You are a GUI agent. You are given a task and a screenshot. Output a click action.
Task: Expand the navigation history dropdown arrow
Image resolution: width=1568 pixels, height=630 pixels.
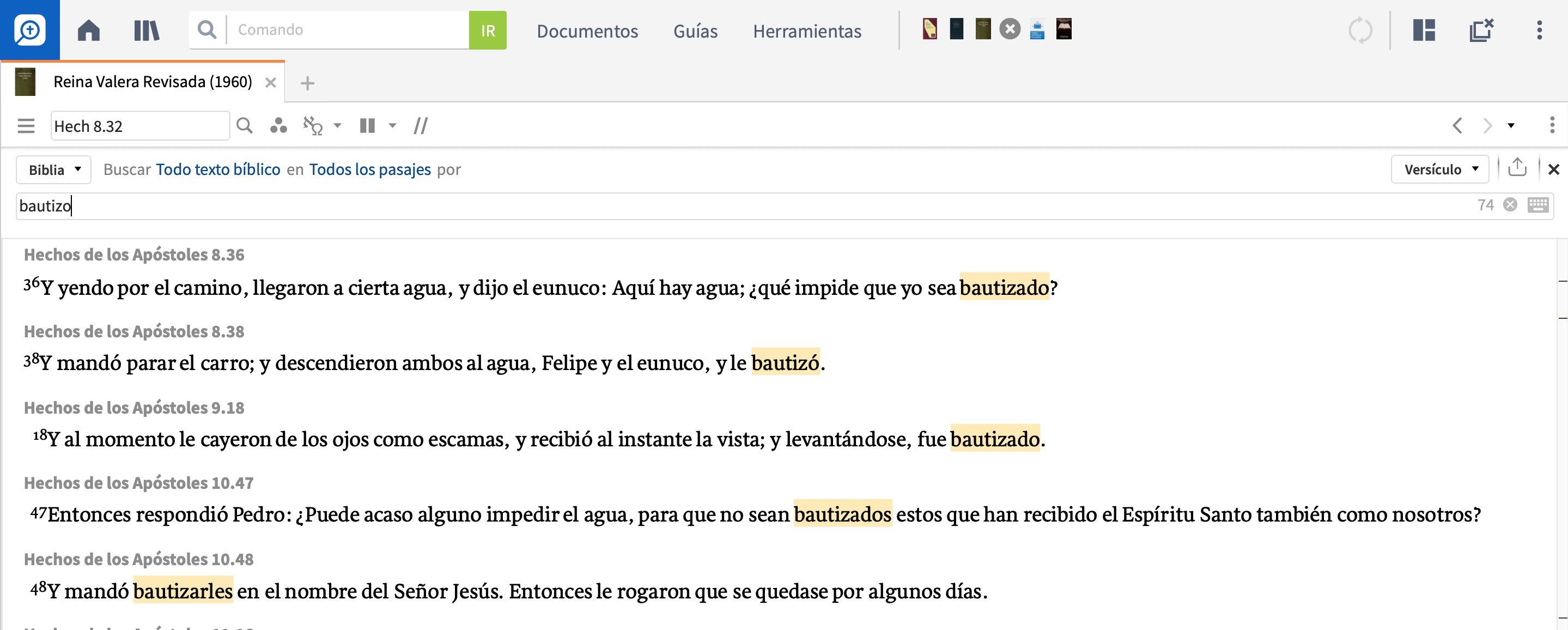(1511, 126)
